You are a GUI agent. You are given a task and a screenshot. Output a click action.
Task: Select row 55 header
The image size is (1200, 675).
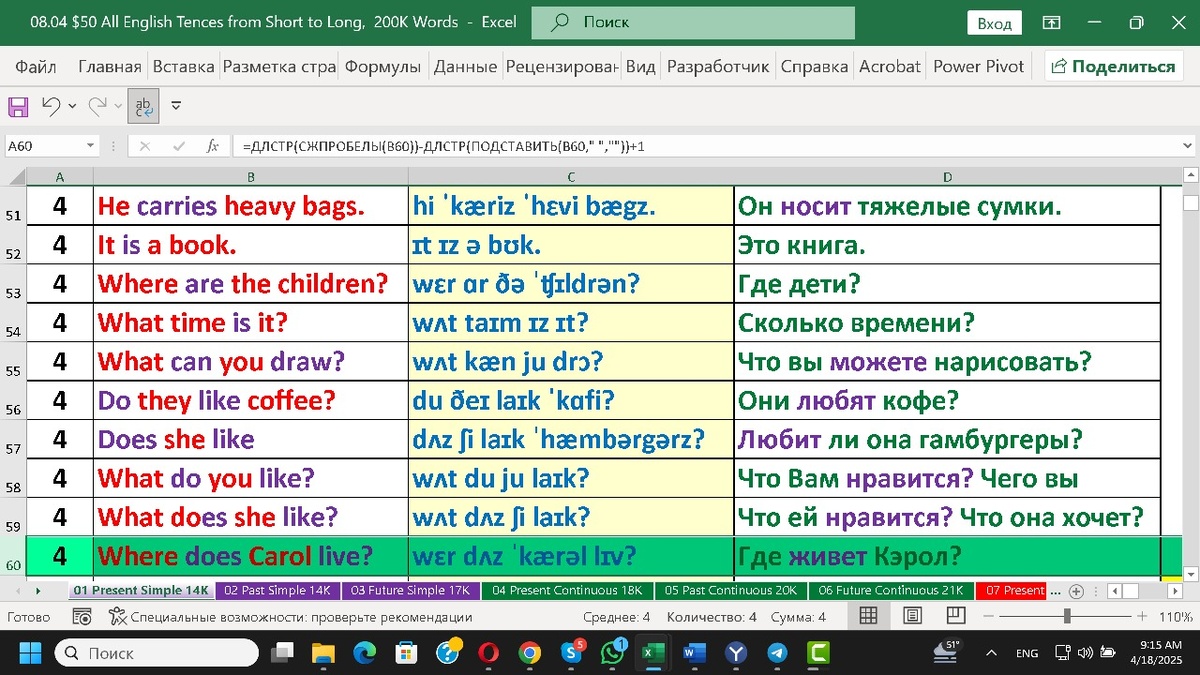(x=13, y=362)
